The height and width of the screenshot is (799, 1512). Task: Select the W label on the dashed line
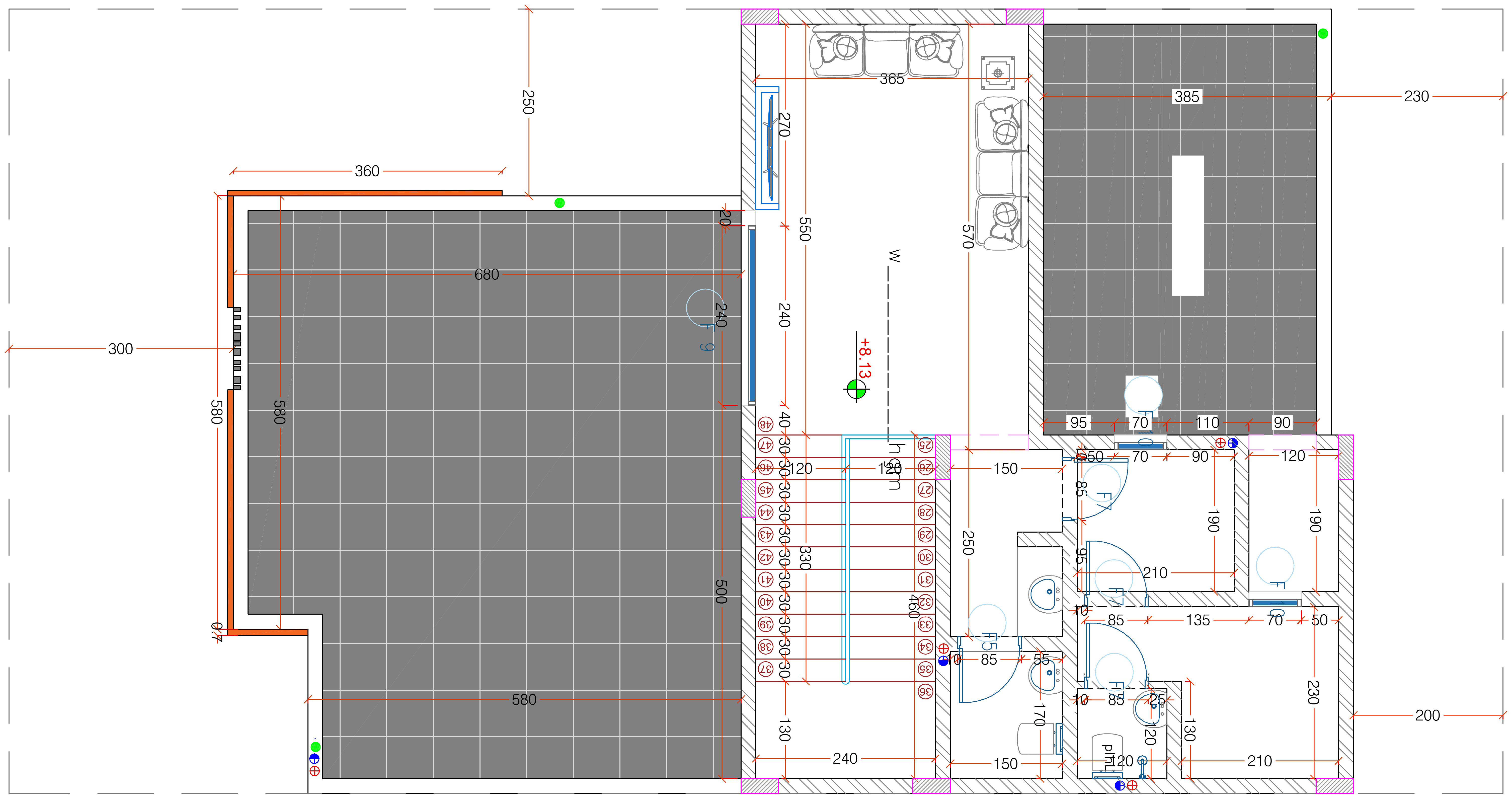pos(894,256)
